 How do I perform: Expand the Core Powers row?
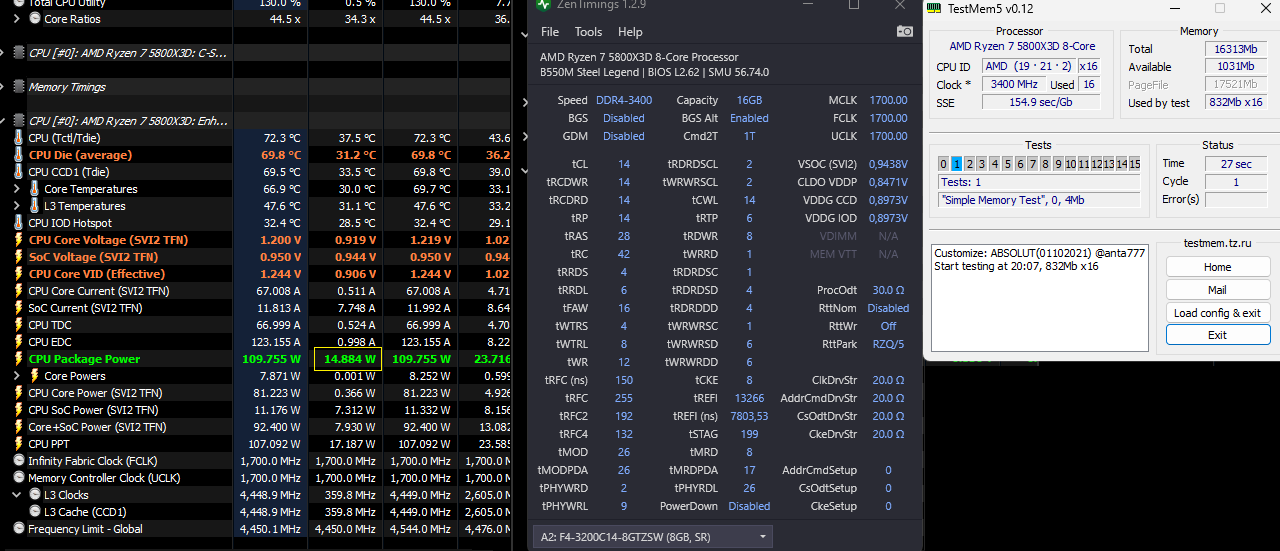coord(16,376)
